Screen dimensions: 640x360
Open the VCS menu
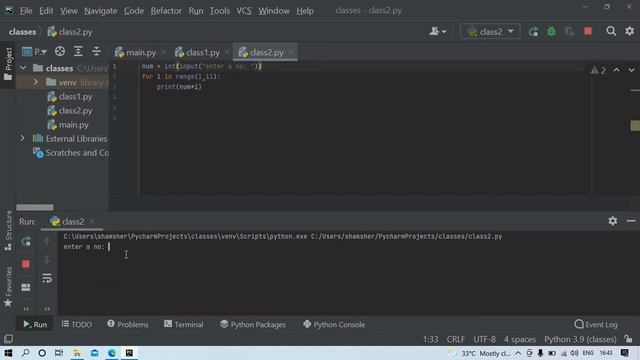(x=244, y=11)
